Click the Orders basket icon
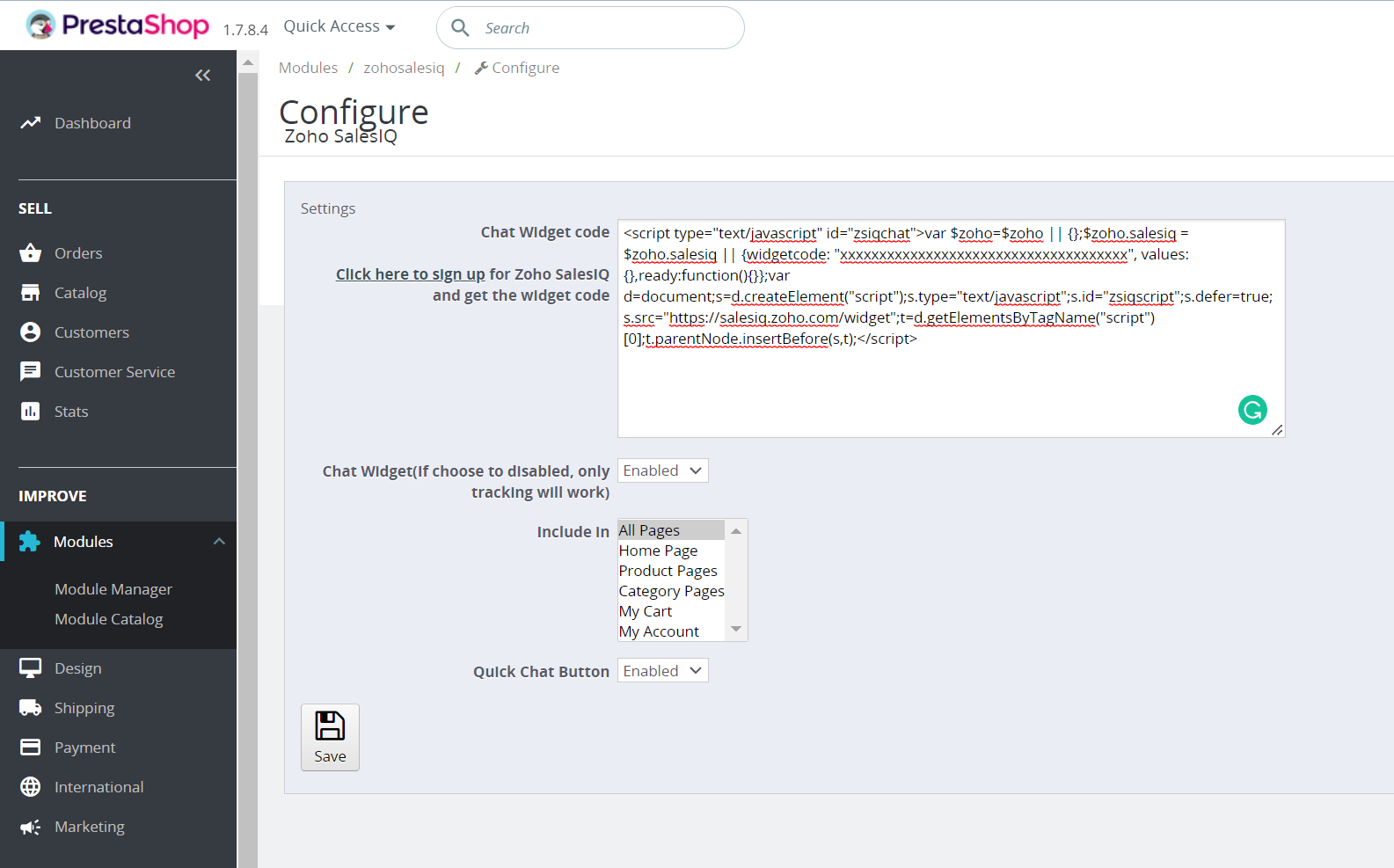Viewport: 1394px width, 868px height. coord(31,253)
